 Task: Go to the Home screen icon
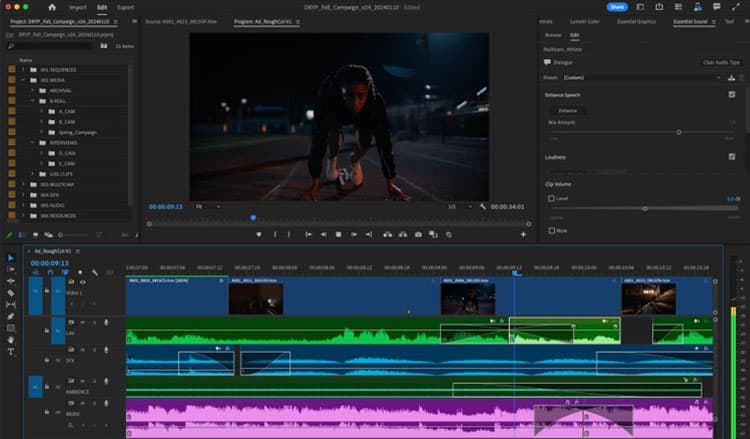coord(52,7)
